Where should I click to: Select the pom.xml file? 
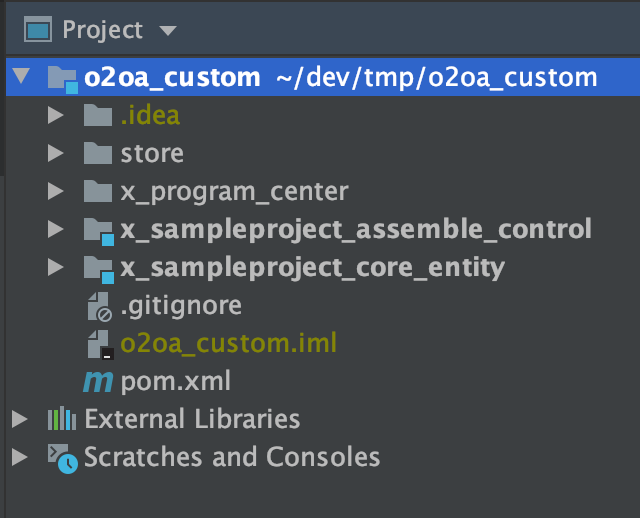pyautogui.click(x=176, y=381)
